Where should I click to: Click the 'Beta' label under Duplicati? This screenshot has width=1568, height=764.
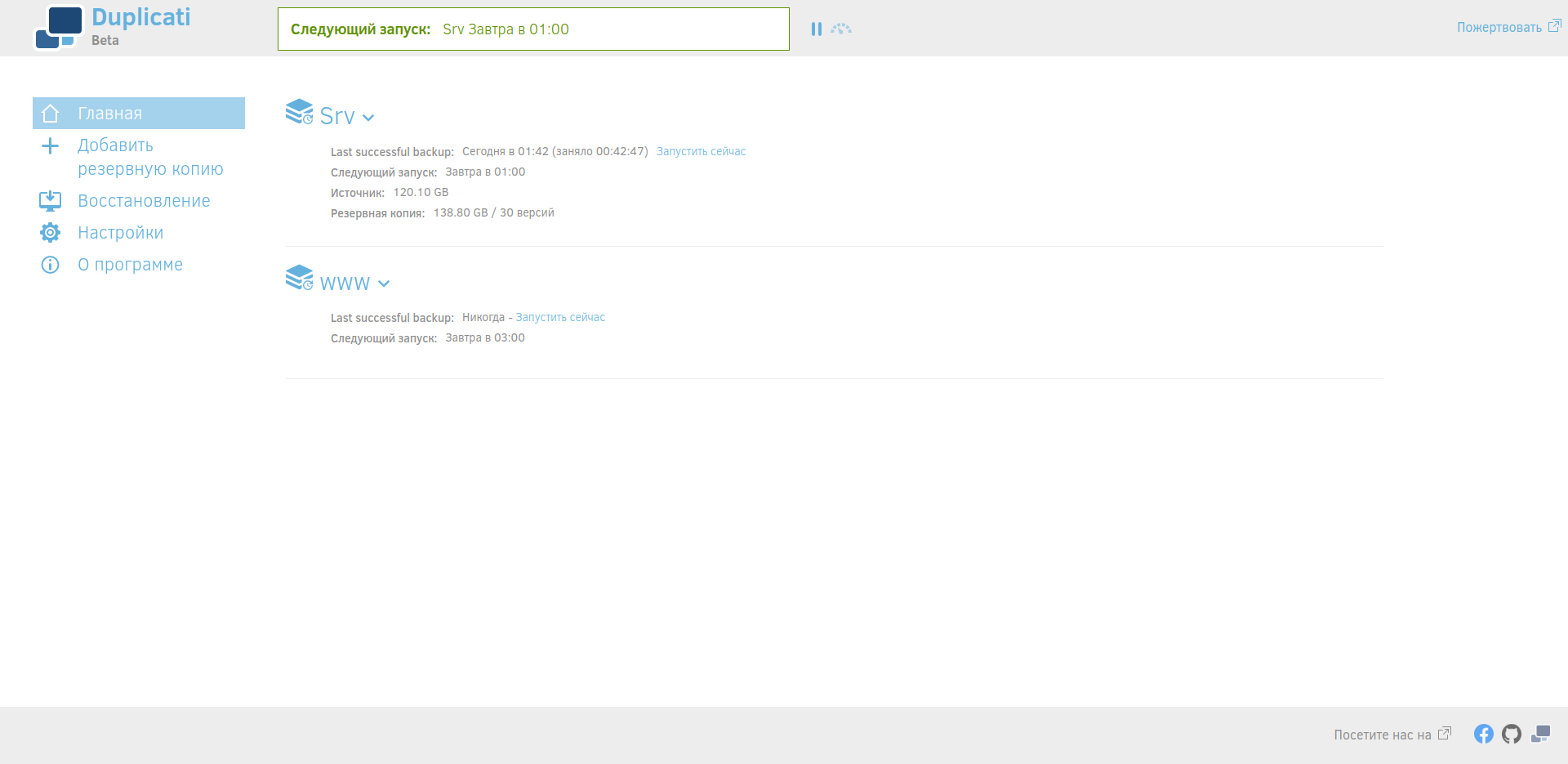coord(105,40)
